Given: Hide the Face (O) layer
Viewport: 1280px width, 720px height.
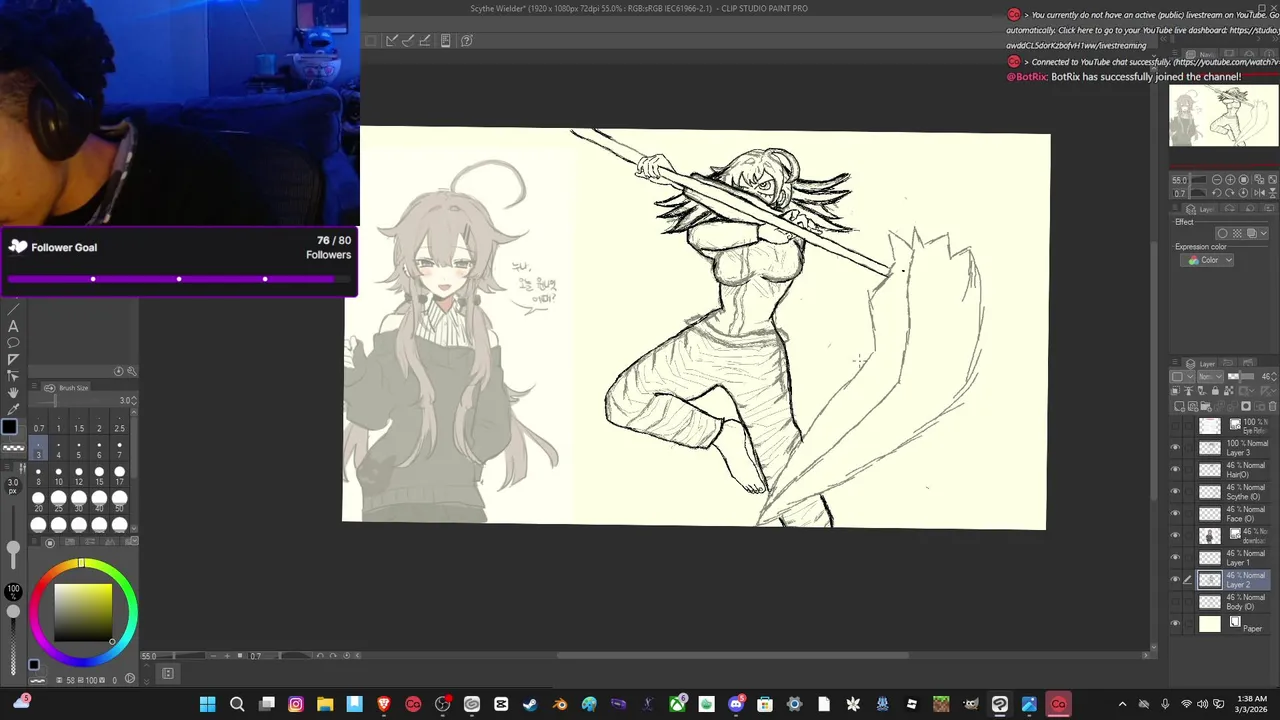Looking at the screenshot, I should (1175, 513).
